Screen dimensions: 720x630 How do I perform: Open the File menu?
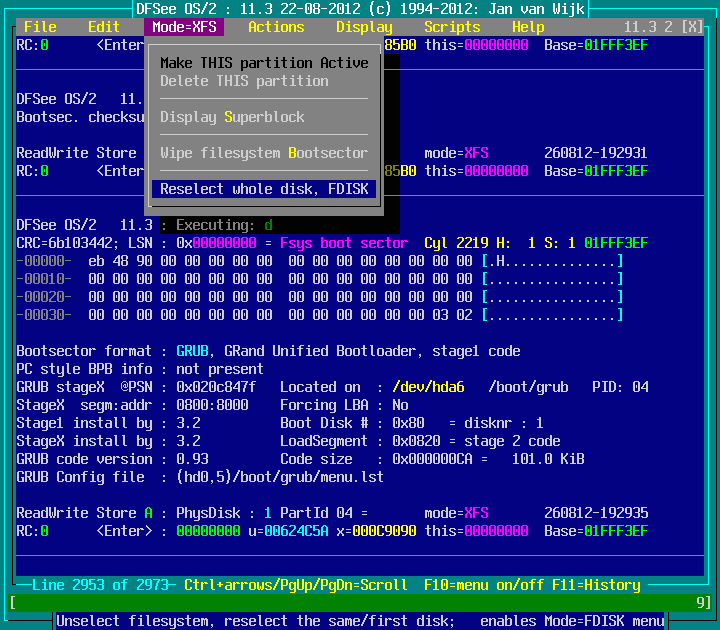(40, 27)
